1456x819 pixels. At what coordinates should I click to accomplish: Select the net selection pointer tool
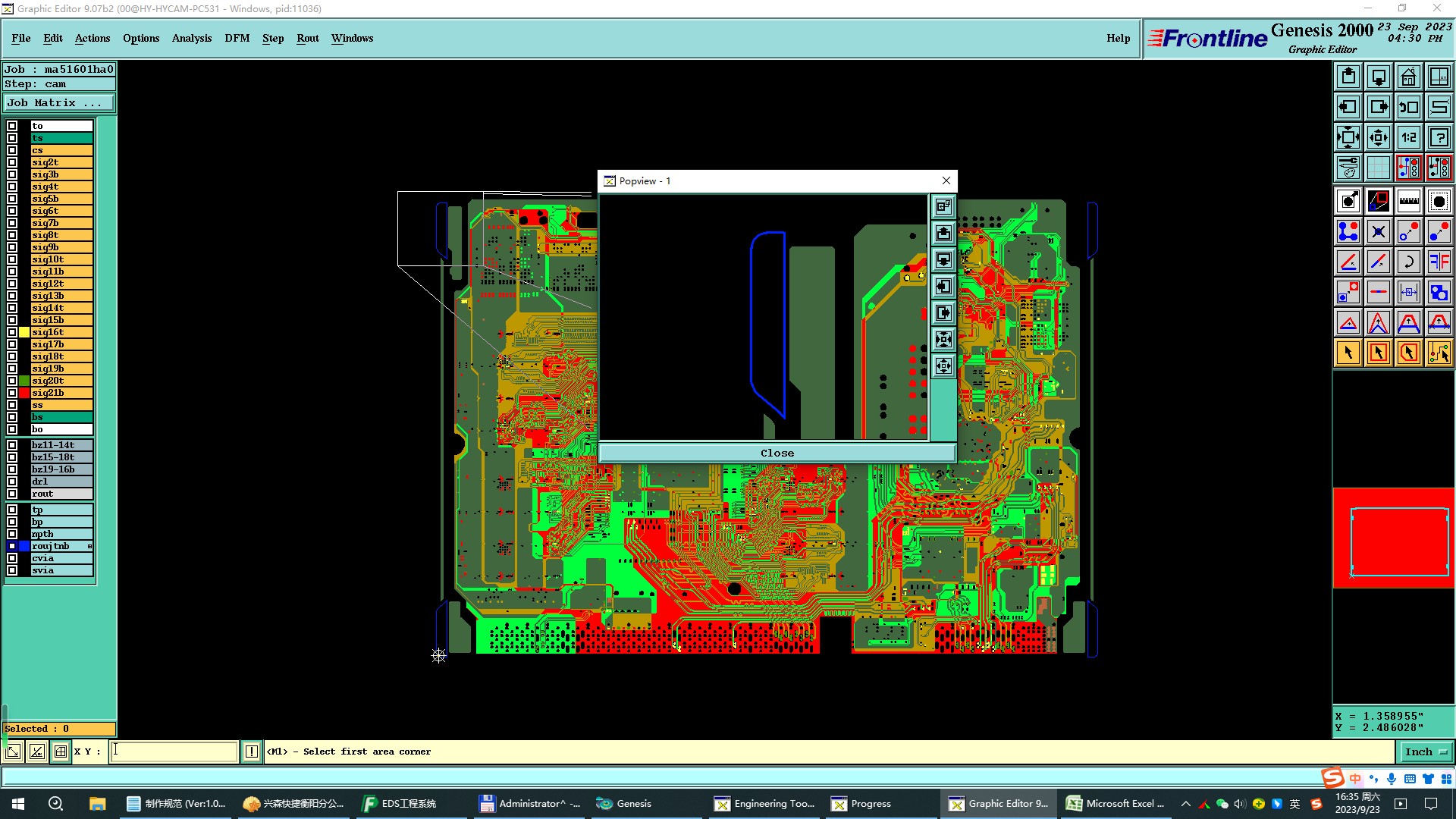tap(1439, 353)
